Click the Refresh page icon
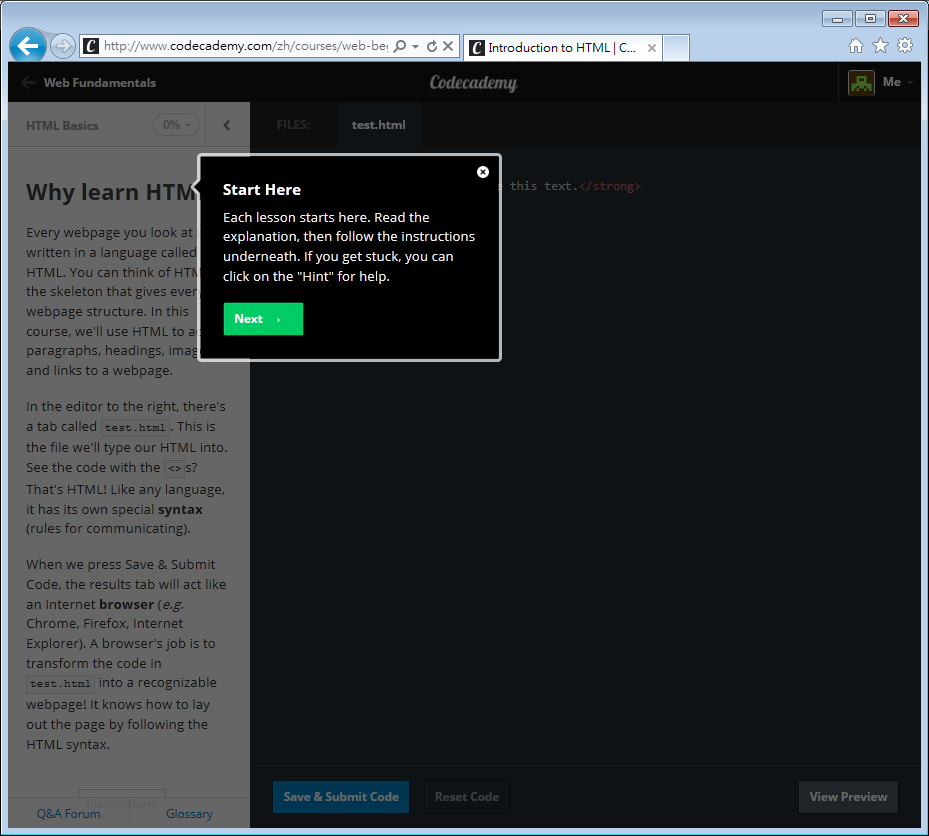Viewport: 929px width, 836px height. click(x=432, y=46)
